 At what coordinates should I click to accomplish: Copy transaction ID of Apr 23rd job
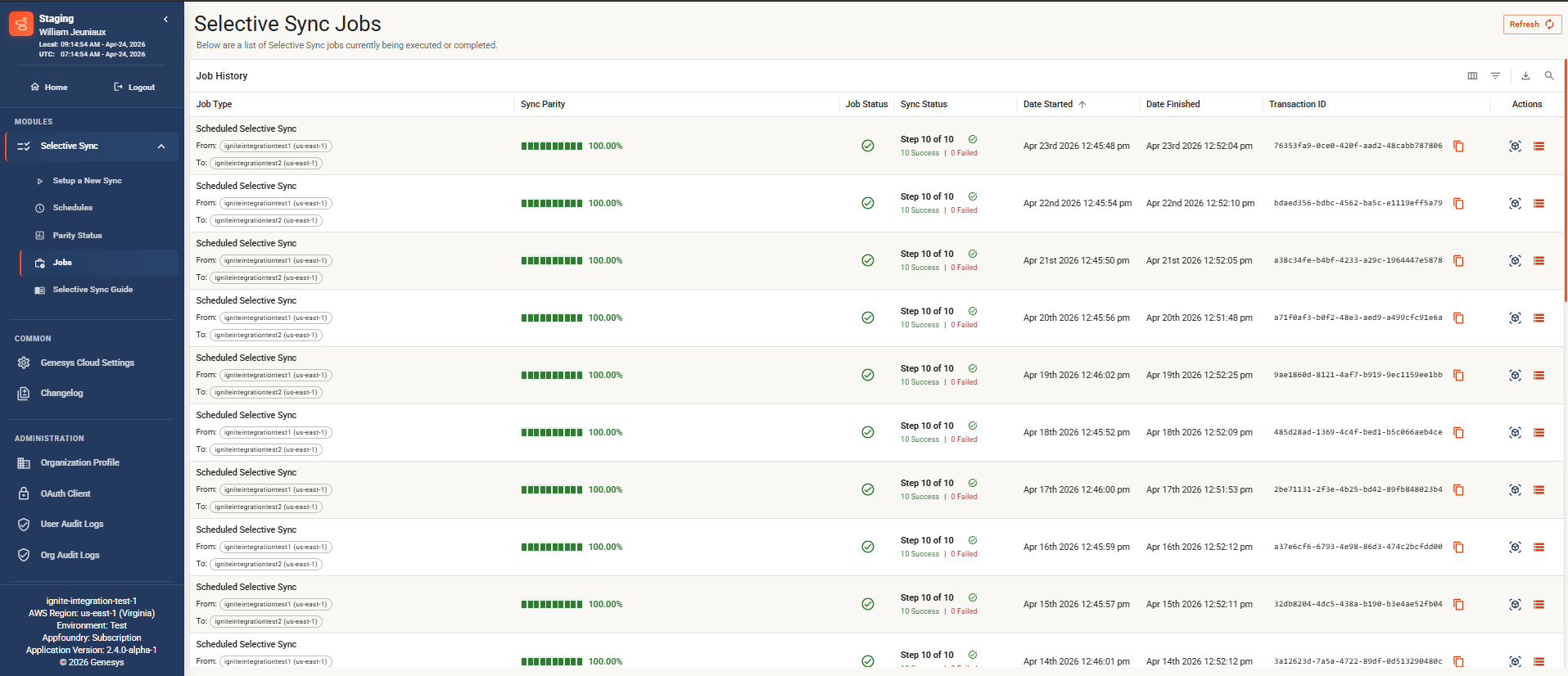point(1458,146)
